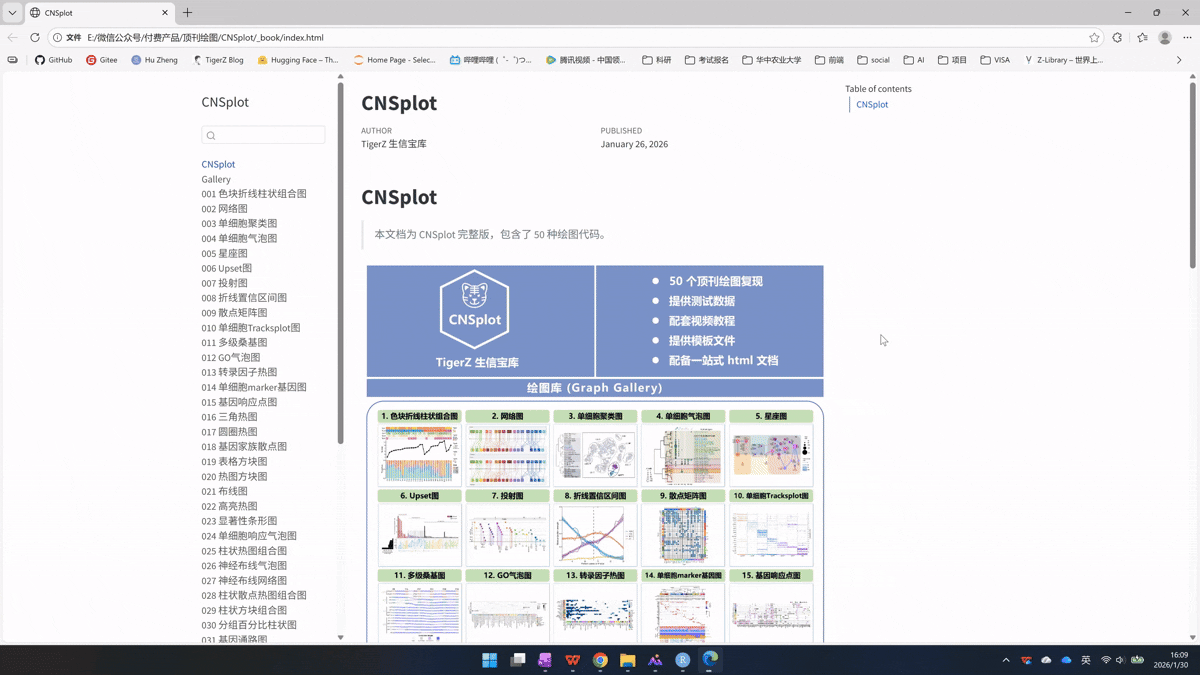Jump to CNSplot in table of contents
The width and height of the screenshot is (1200, 675).
coord(872,104)
